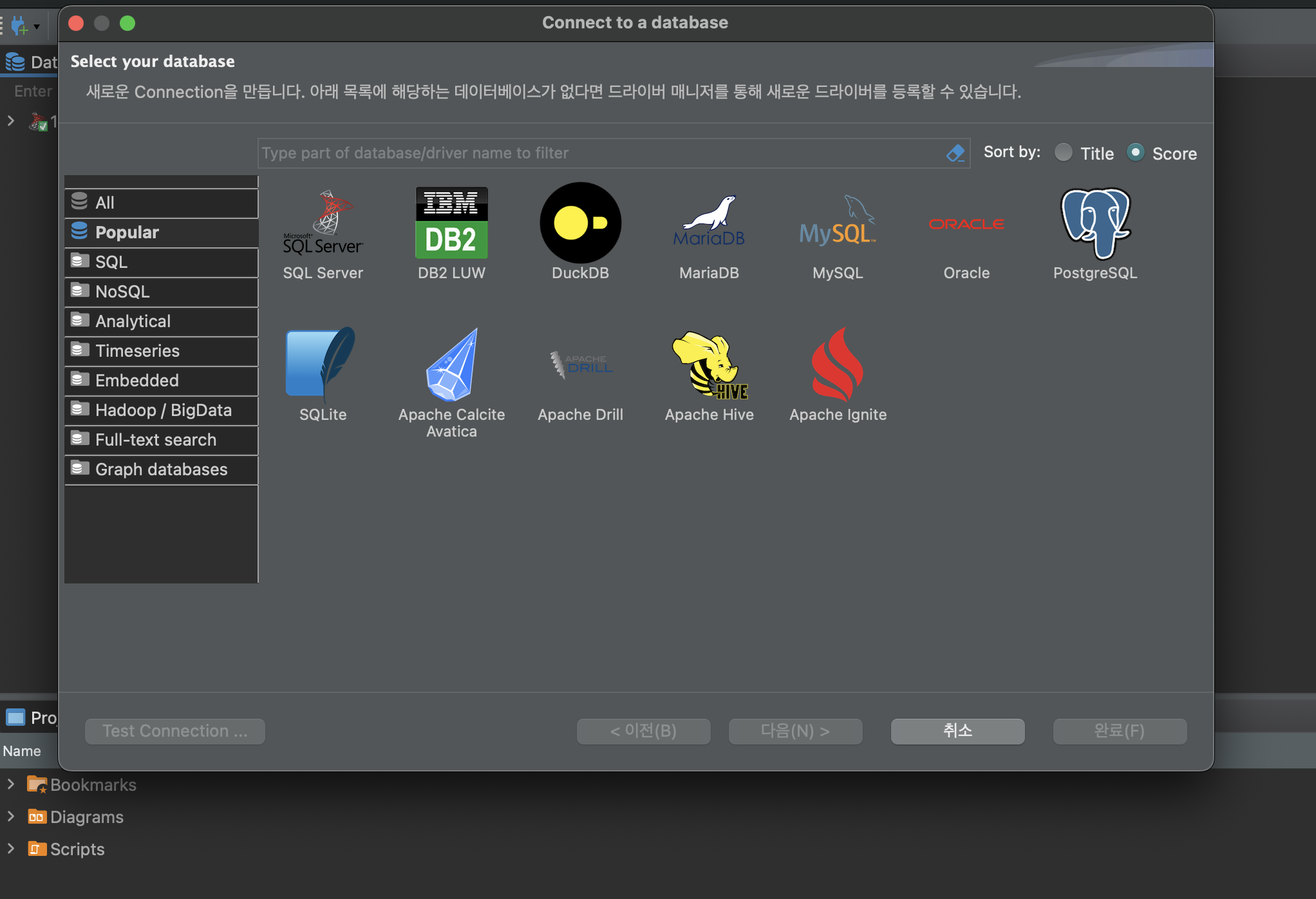This screenshot has height=899, width=1316.
Task: Pick the Apache Ignite flame icon
Action: point(838,364)
